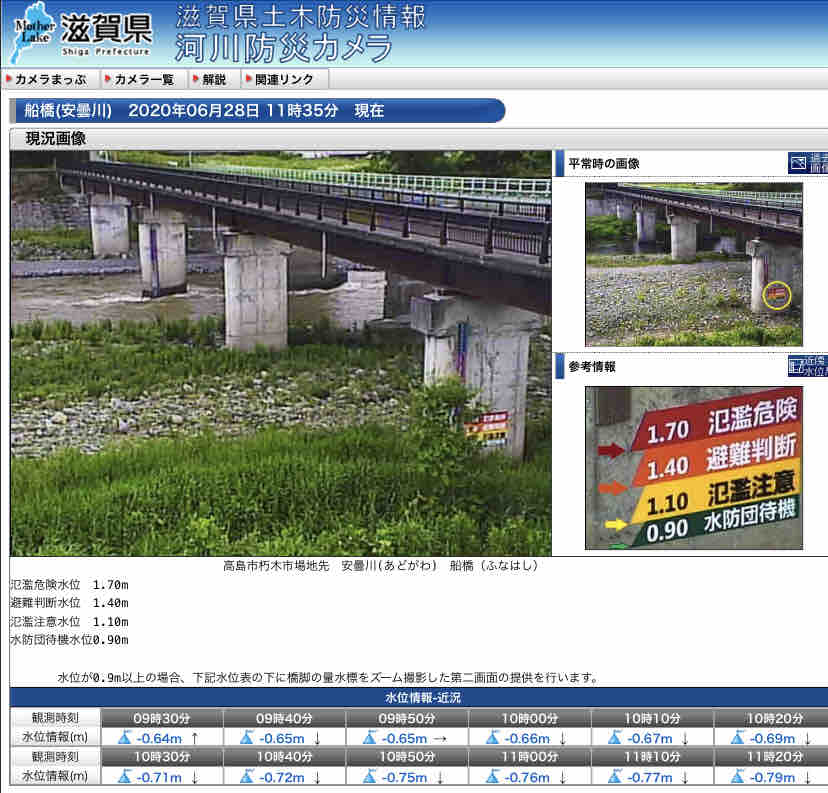Click the 氾濫注意水位 1.10m line

[x=69, y=621]
